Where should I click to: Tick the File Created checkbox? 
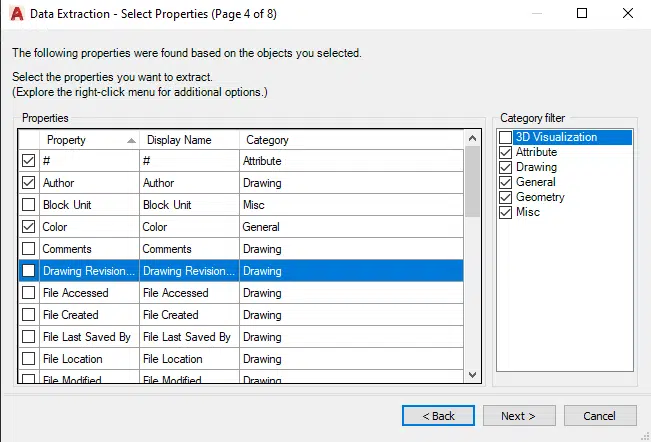(x=28, y=315)
